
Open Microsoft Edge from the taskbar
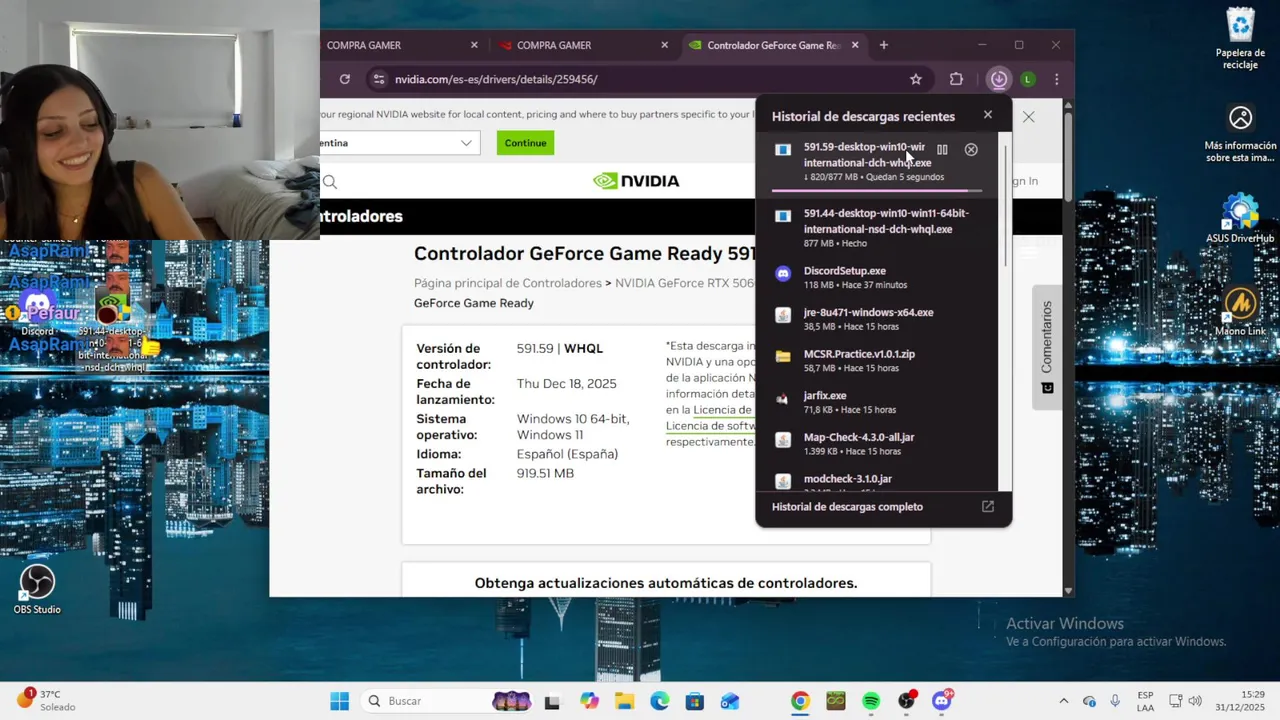[660, 701]
